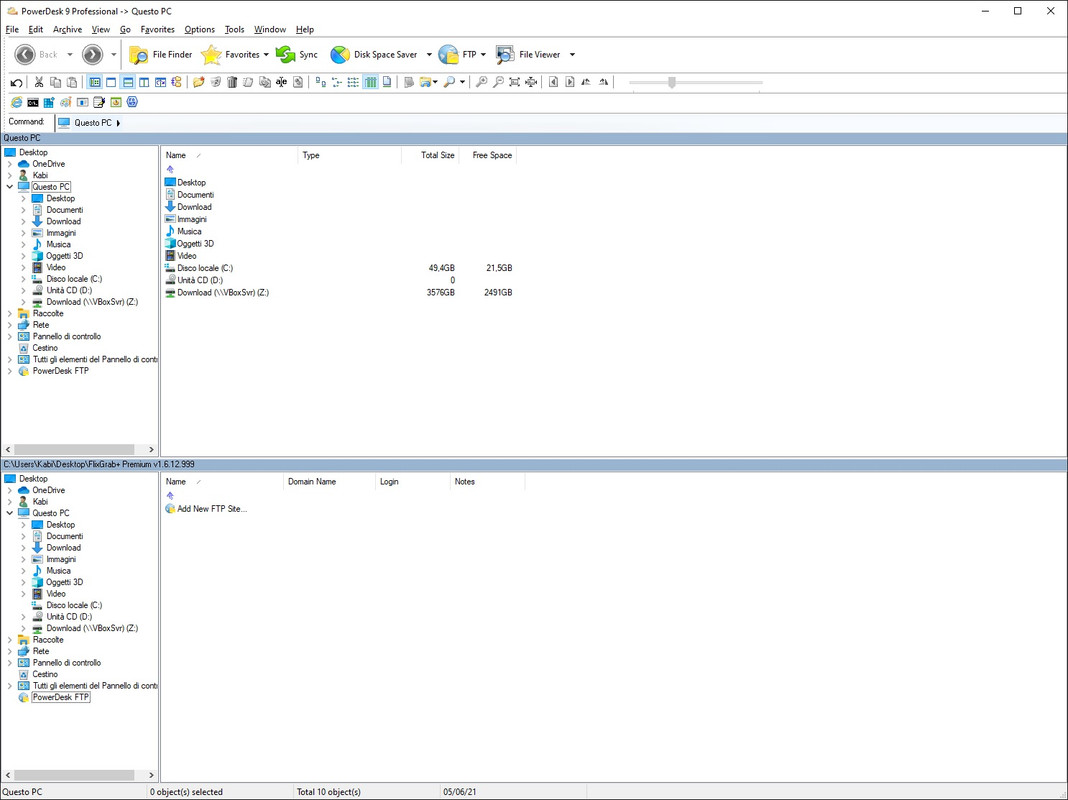Viewport: 1068px width, 800px height.
Task: Open the Favorites menu in menu bar
Action: 157,29
